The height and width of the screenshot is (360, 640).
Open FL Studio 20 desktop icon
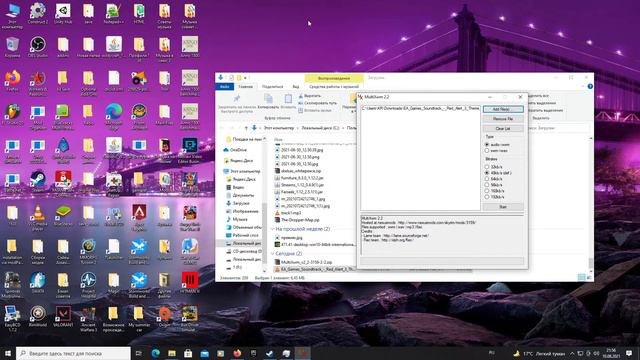point(13,114)
